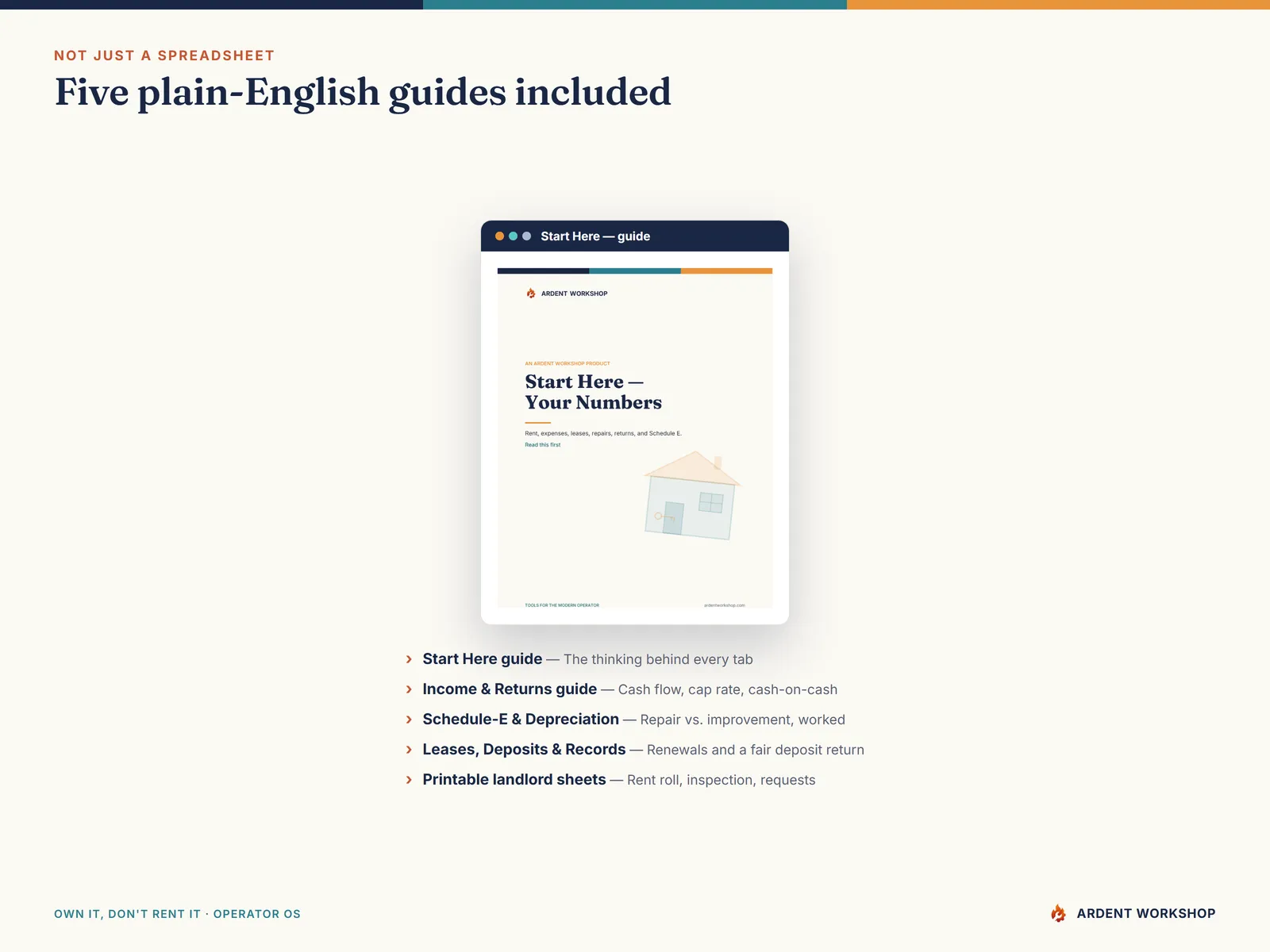Click the chevron beside Printable landlord sheets
Viewport: 1270px width, 952px height.
coord(409,780)
